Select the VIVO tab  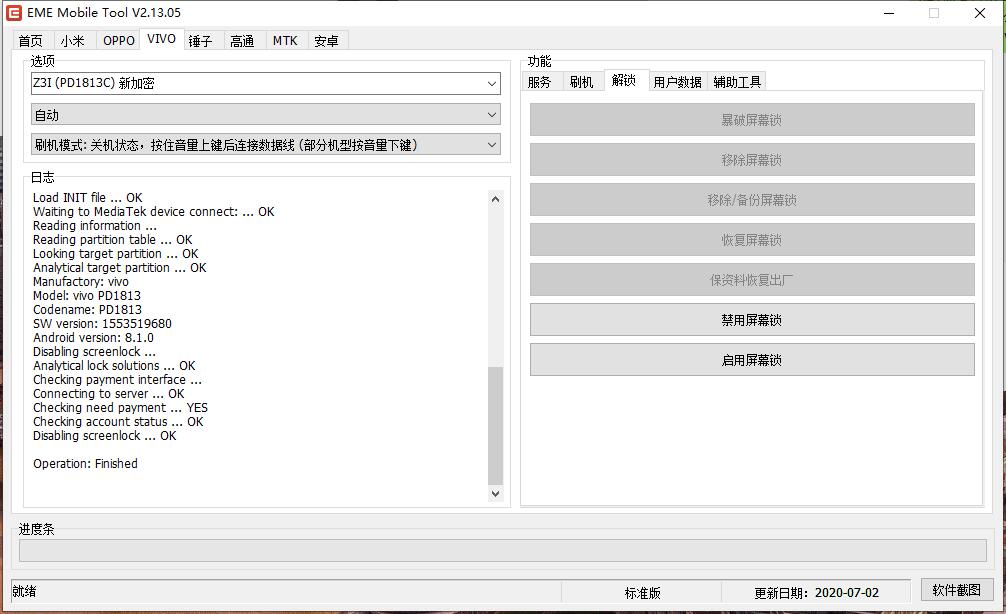click(161, 39)
